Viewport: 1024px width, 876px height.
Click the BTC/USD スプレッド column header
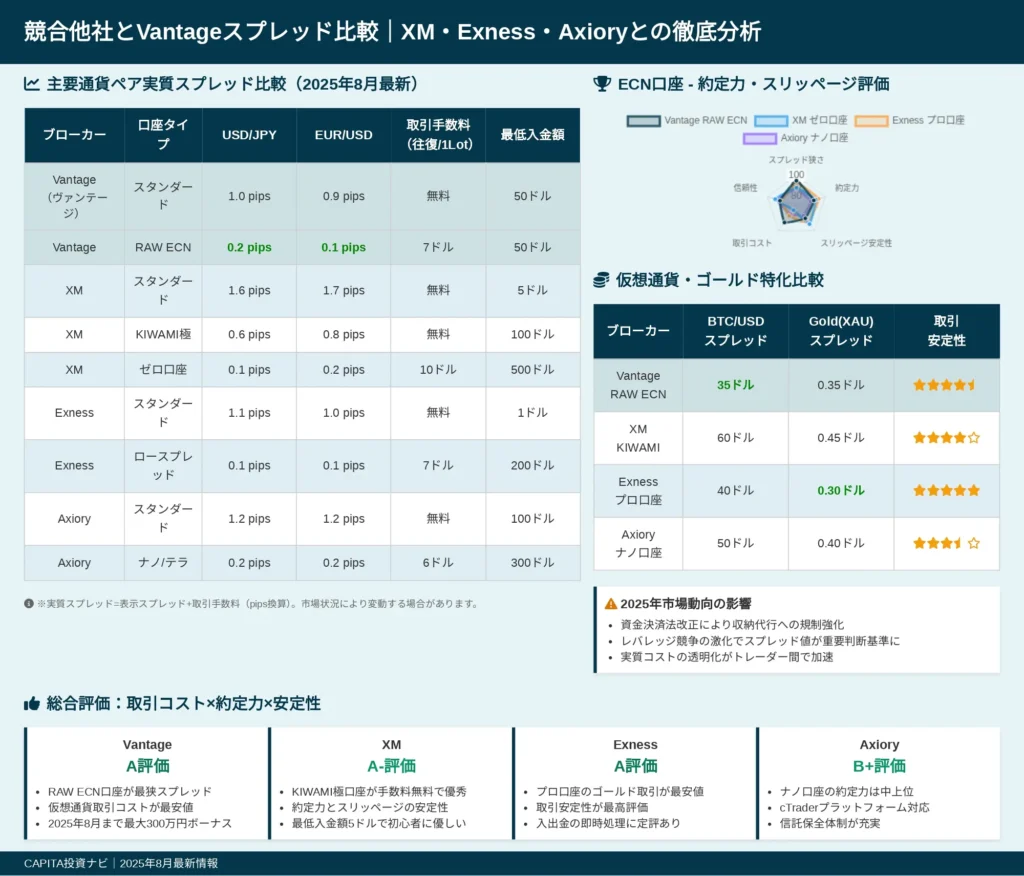(735, 331)
